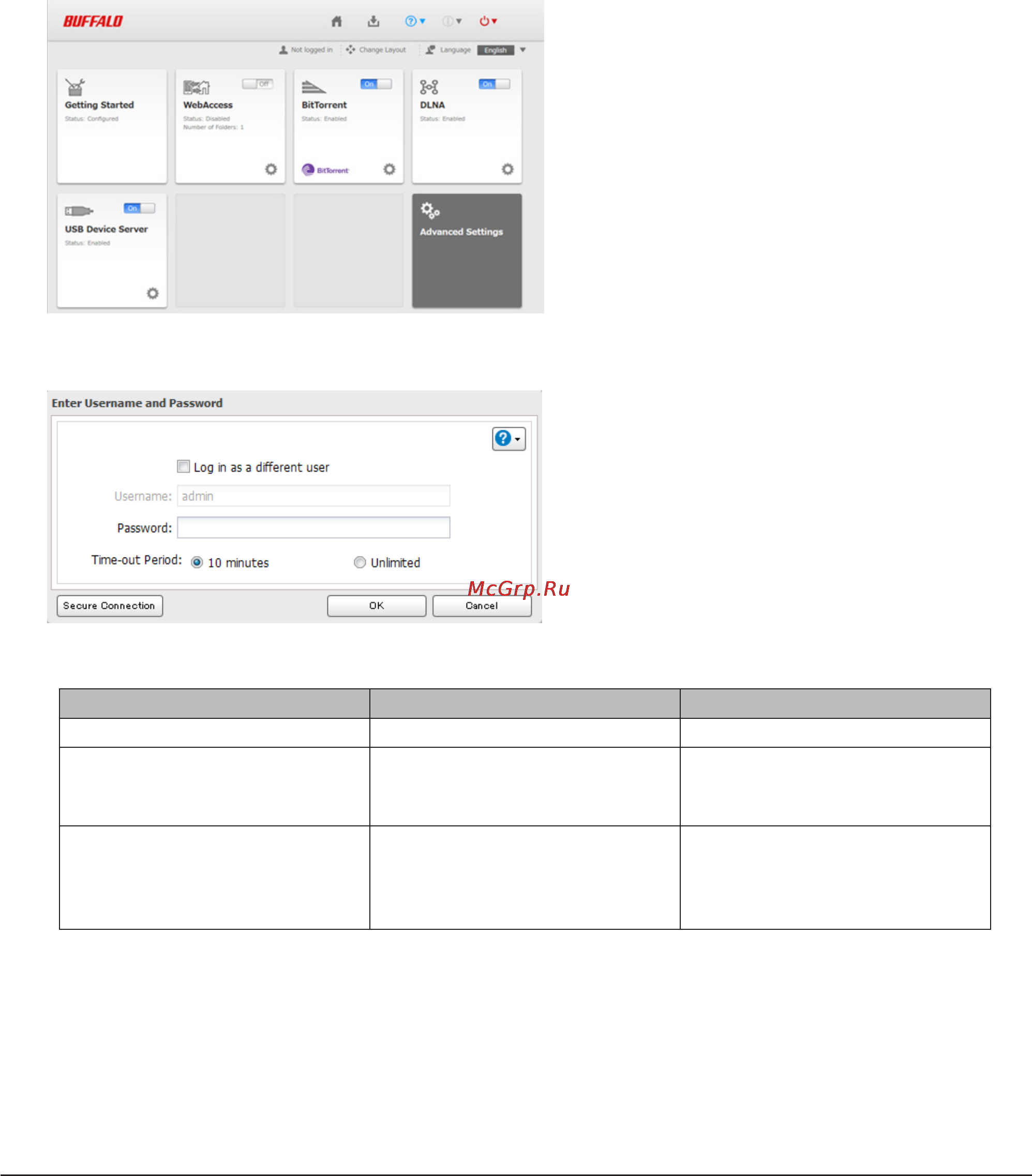Click Cancel in login dialog
This screenshot has height=1176, width=1032.
[x=482, y=606]
